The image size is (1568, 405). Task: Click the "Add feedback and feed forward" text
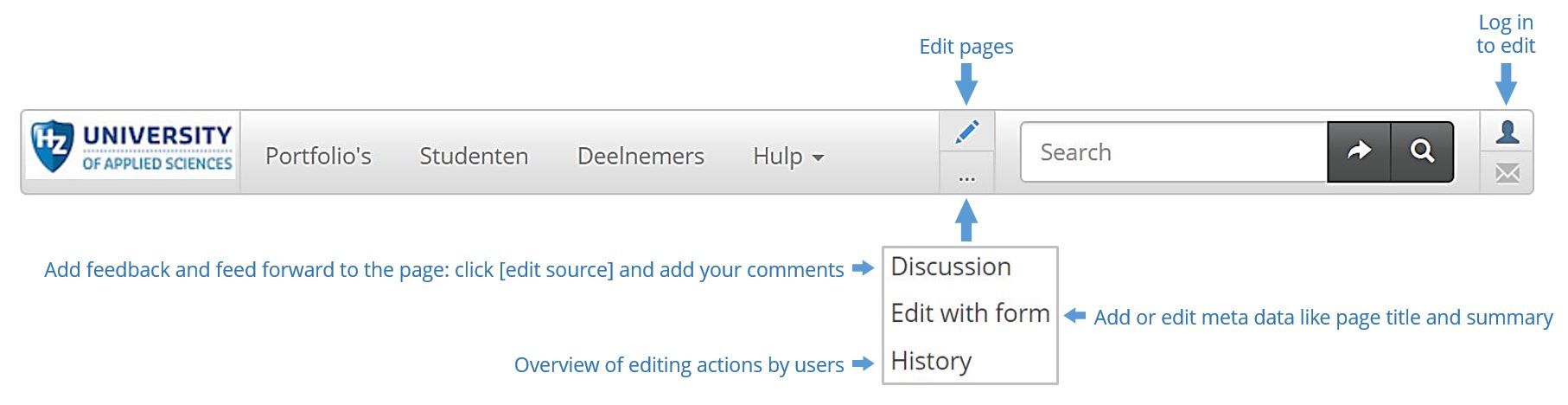tap(443, 270)
